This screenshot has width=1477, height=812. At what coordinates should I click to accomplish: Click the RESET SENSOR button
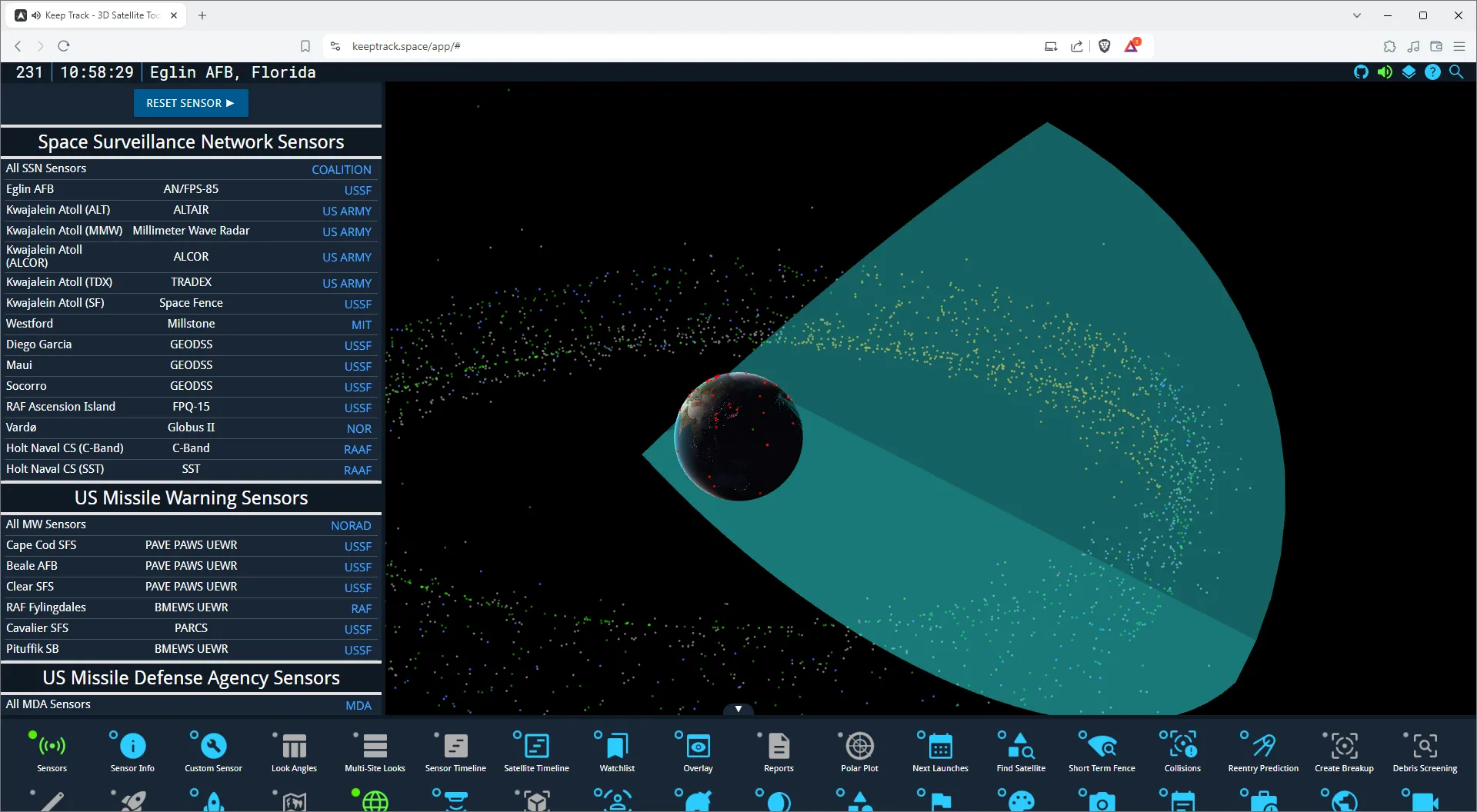pos(191,103)
